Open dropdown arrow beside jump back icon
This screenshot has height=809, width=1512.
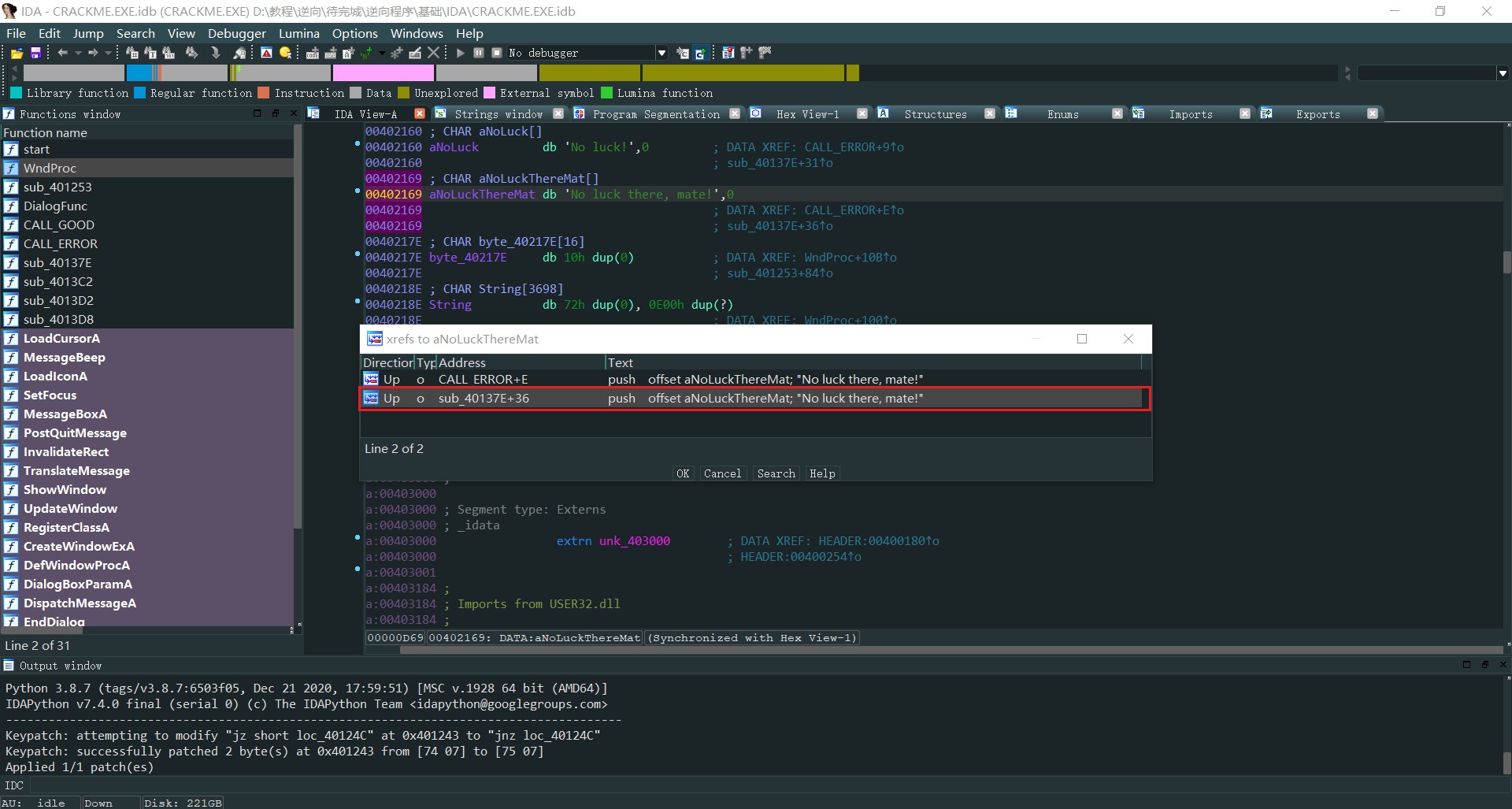point(77,53)
